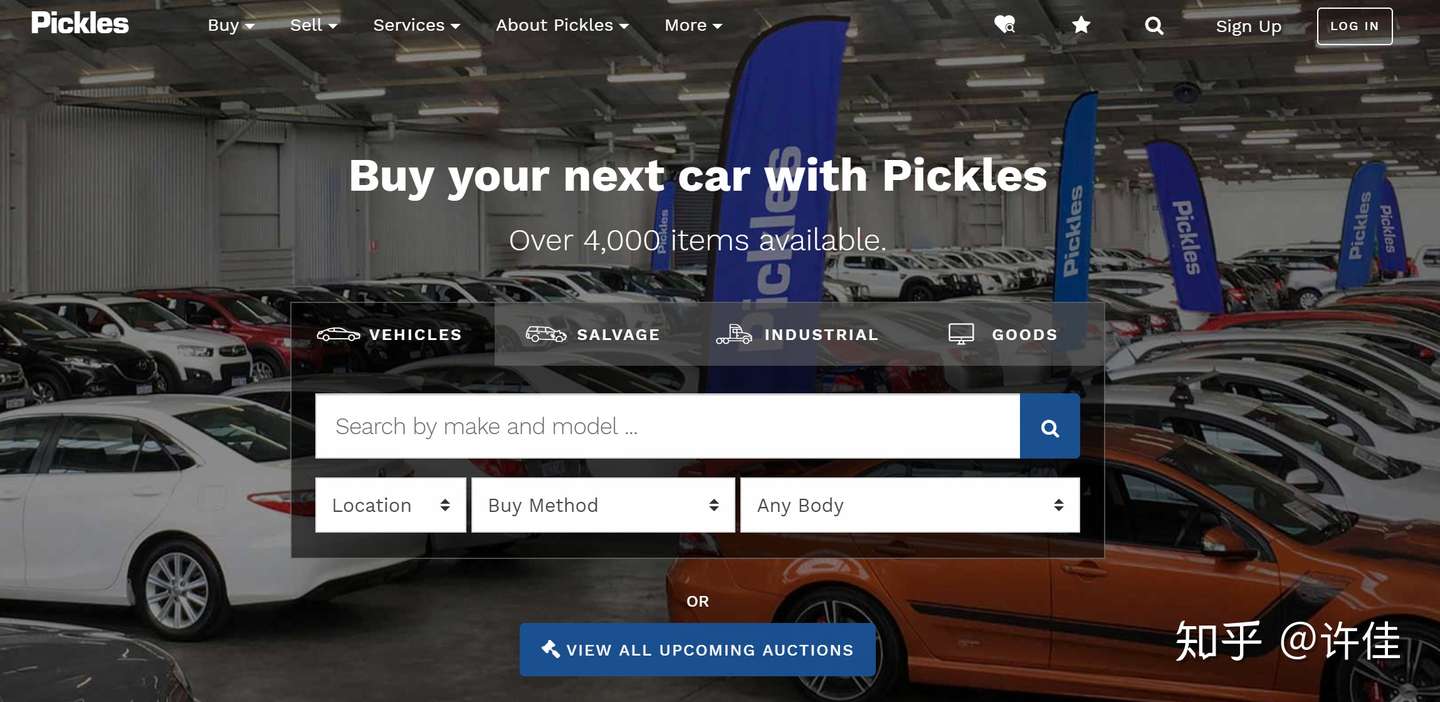Select the monitor icon for Goods
Image resolution: width=1440 pixels, height=702 pixels.
(961, 334)
